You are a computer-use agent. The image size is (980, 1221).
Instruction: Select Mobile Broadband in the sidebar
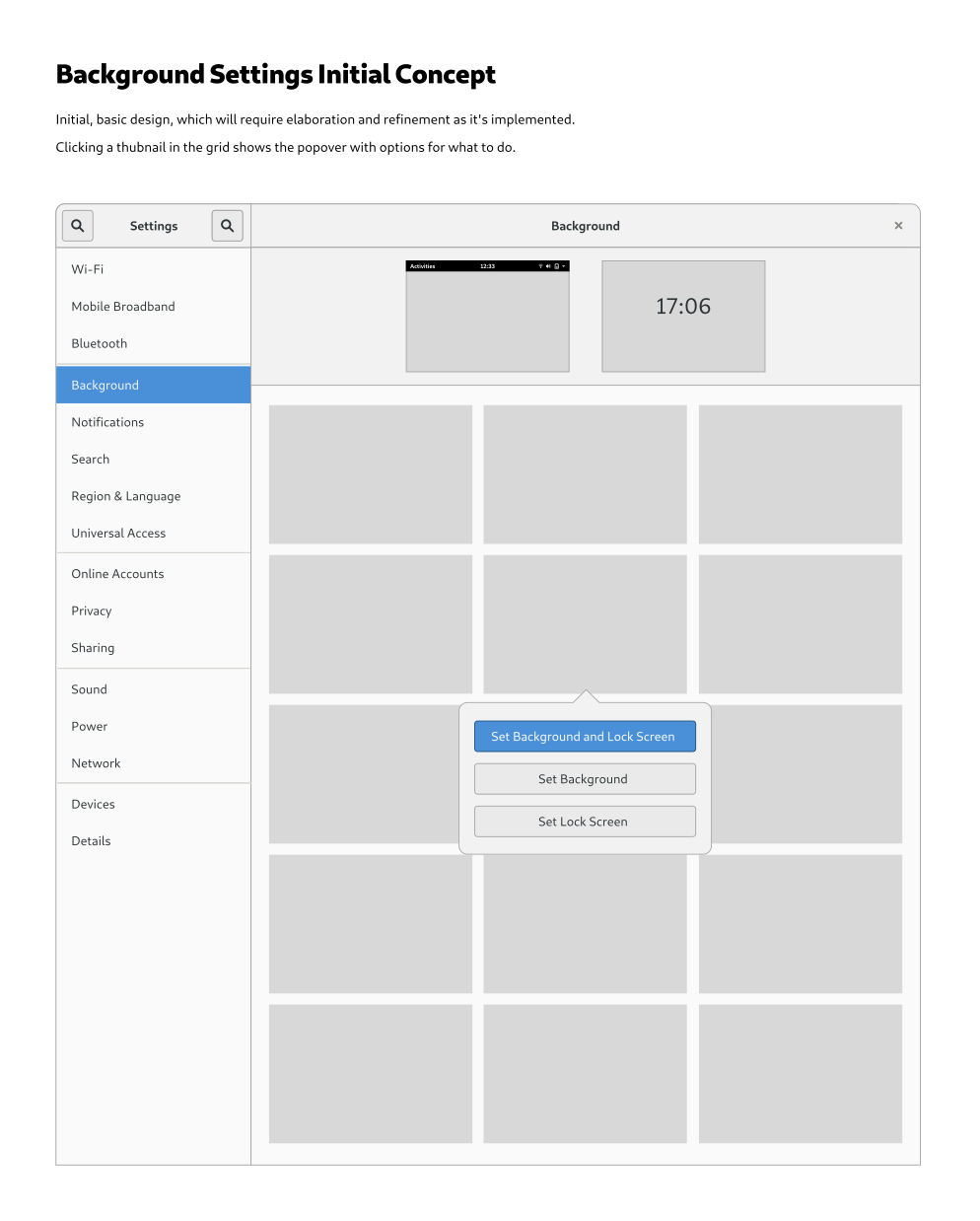click(123, 307)
